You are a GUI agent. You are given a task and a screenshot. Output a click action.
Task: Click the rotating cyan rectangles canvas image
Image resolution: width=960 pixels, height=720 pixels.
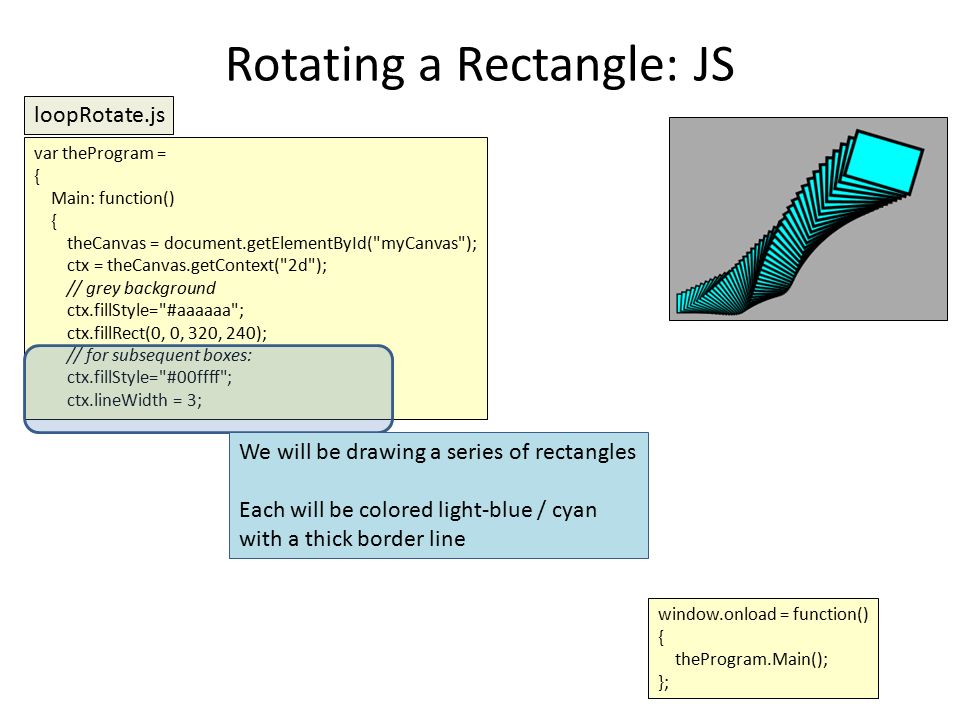(808, 219)
